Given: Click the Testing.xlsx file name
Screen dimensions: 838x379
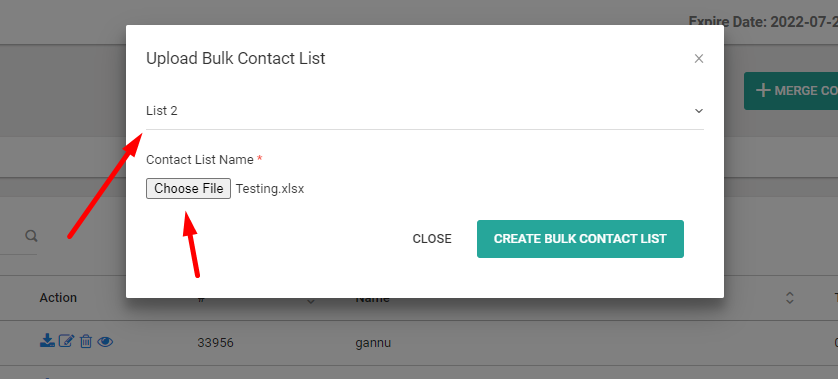Looking at the screenshot, I should [x=270, y=189].
